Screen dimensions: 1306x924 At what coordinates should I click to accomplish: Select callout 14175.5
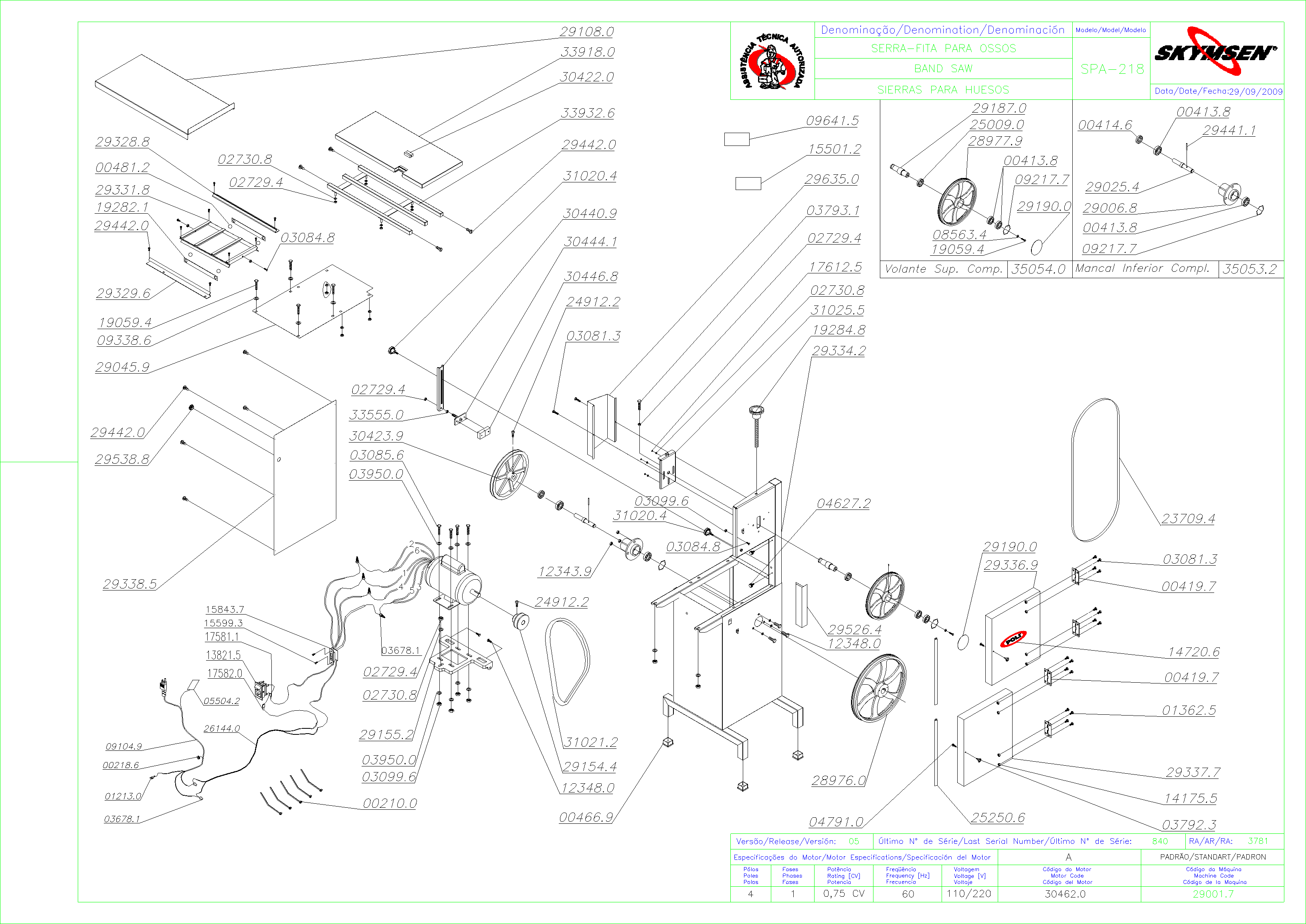click(x=1190, y=799)
